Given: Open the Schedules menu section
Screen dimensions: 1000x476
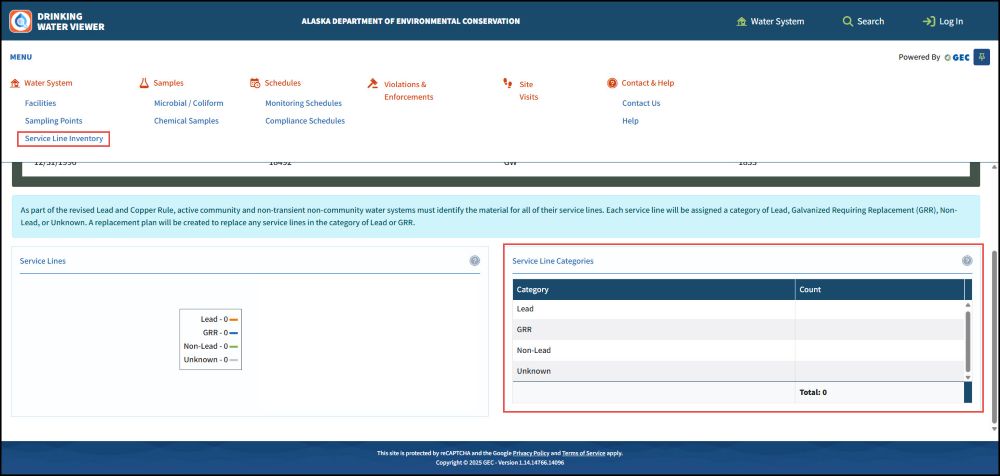Looking at the screenshot, I should click(282, 83).
